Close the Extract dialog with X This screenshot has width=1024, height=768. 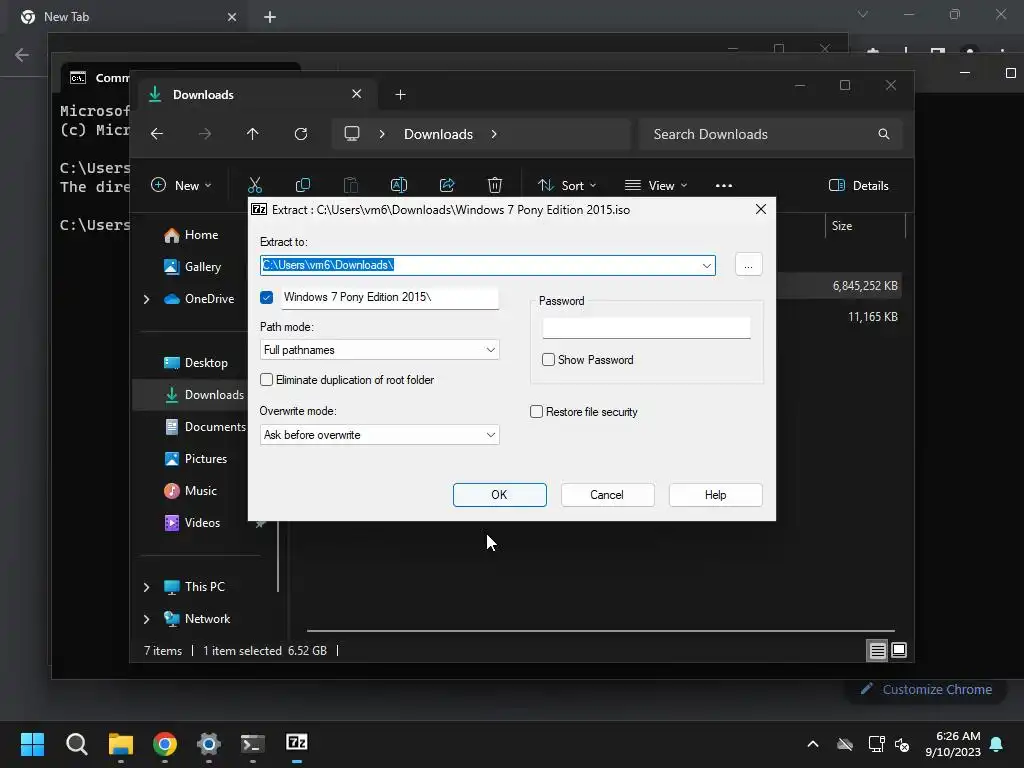[x=761, y=209]
